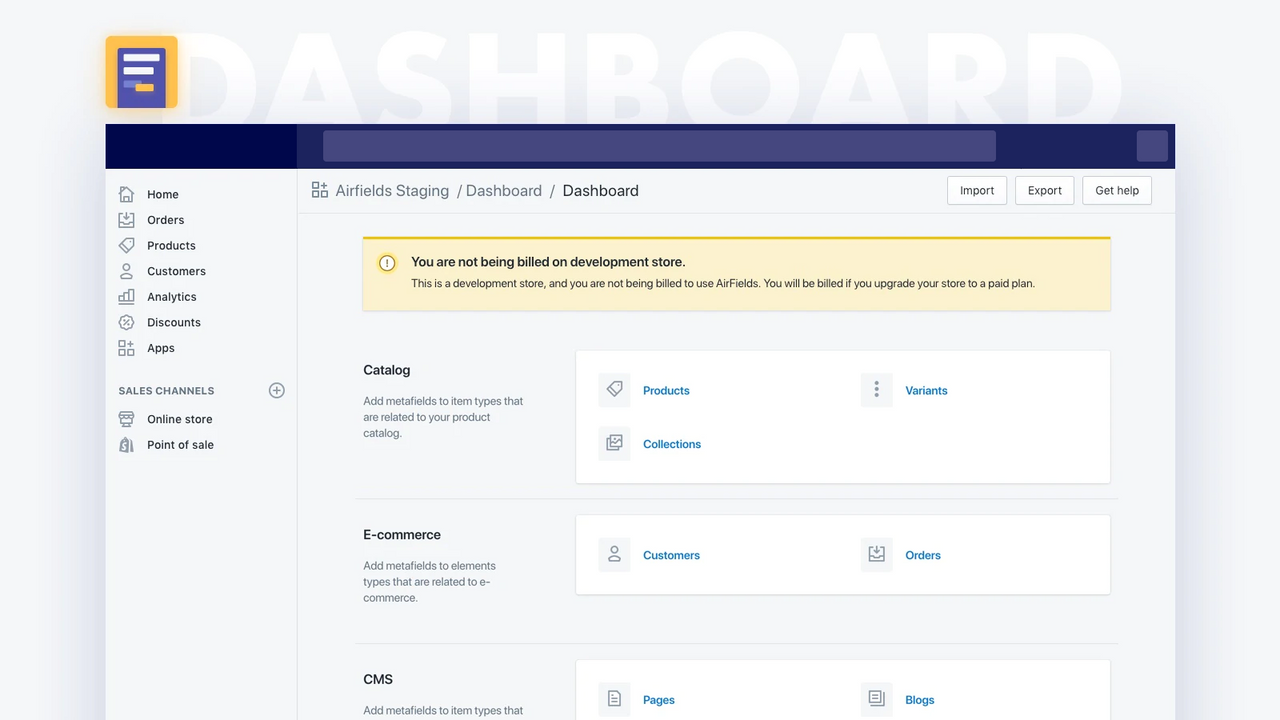Click the Export button
The width and height of the screenshot is (1280, 720).
[1044, 190]
